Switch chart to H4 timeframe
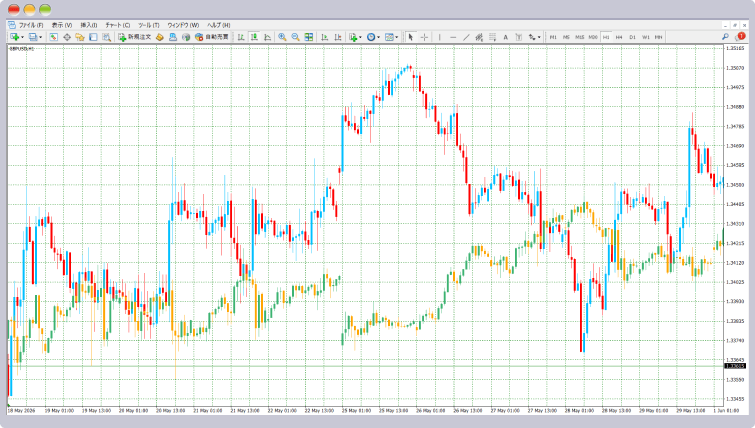 (619, 37)
